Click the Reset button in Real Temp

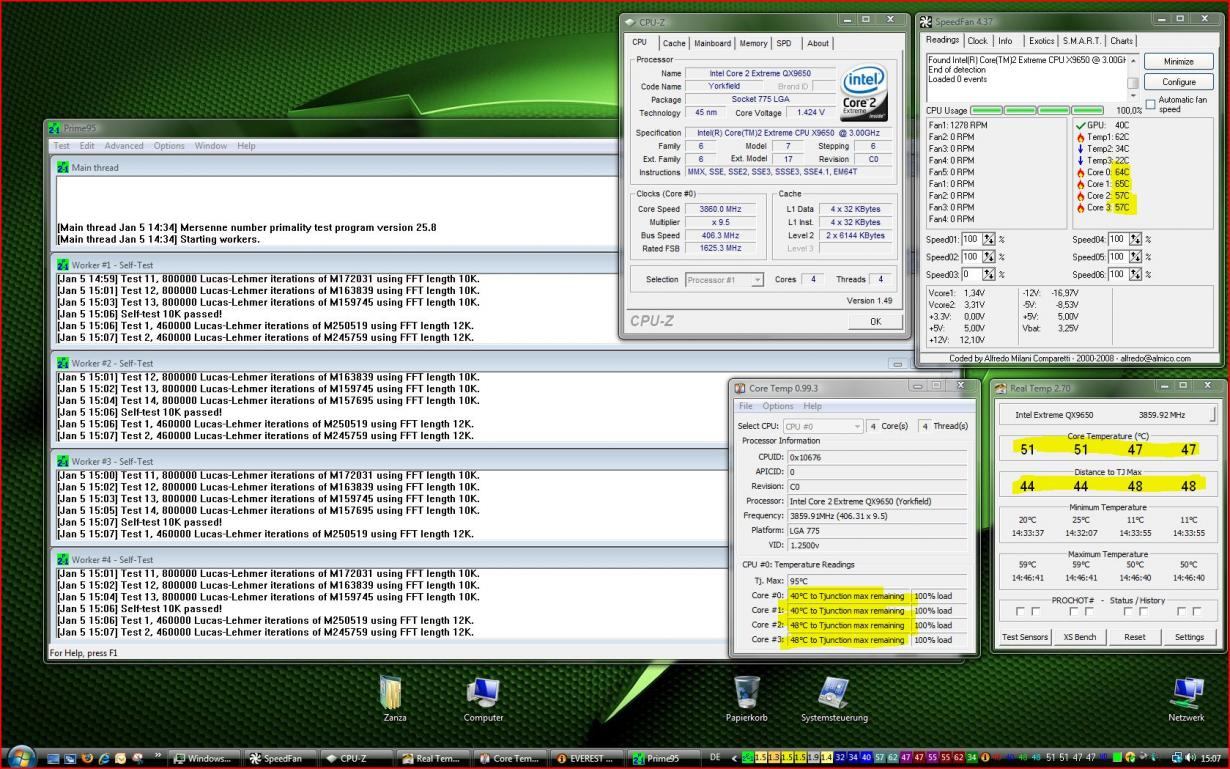click(1134, 637)
